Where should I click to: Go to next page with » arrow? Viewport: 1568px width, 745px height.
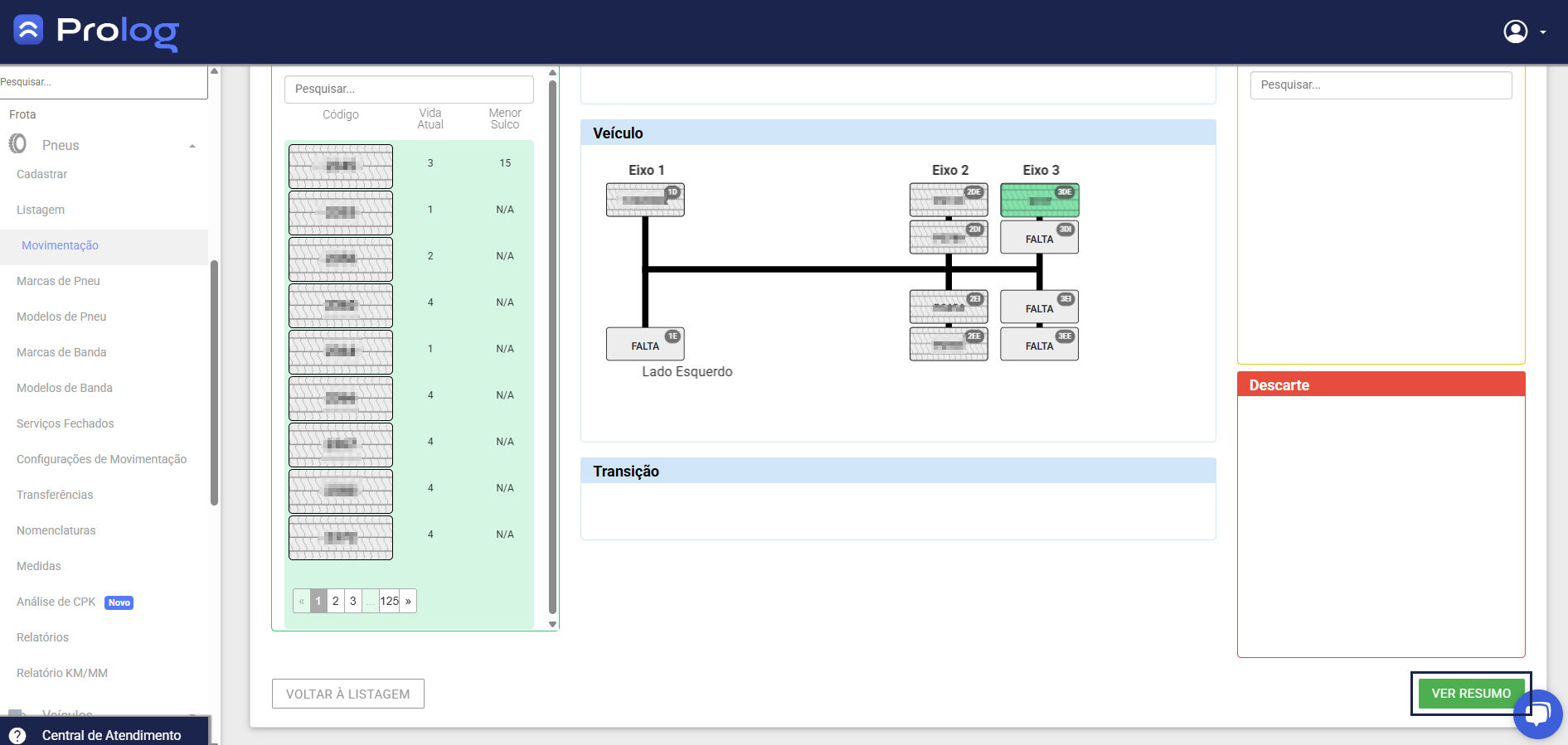pos(408,601)
